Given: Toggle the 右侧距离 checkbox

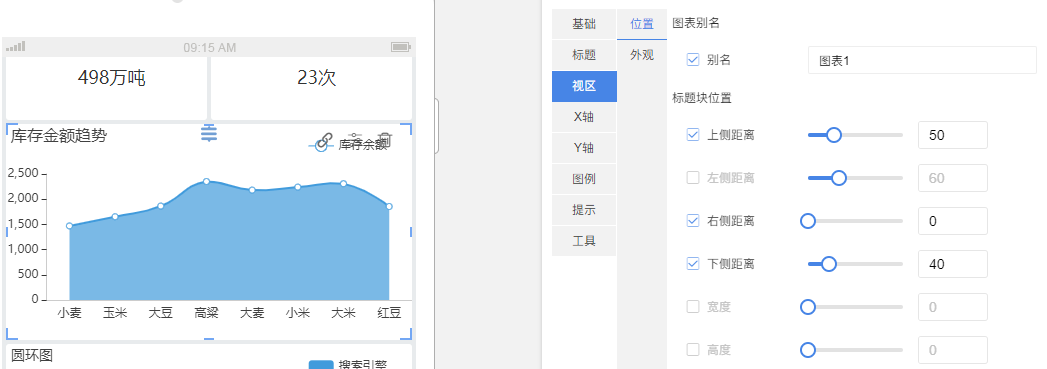Looking at the screenshot, I should (693, 220).
